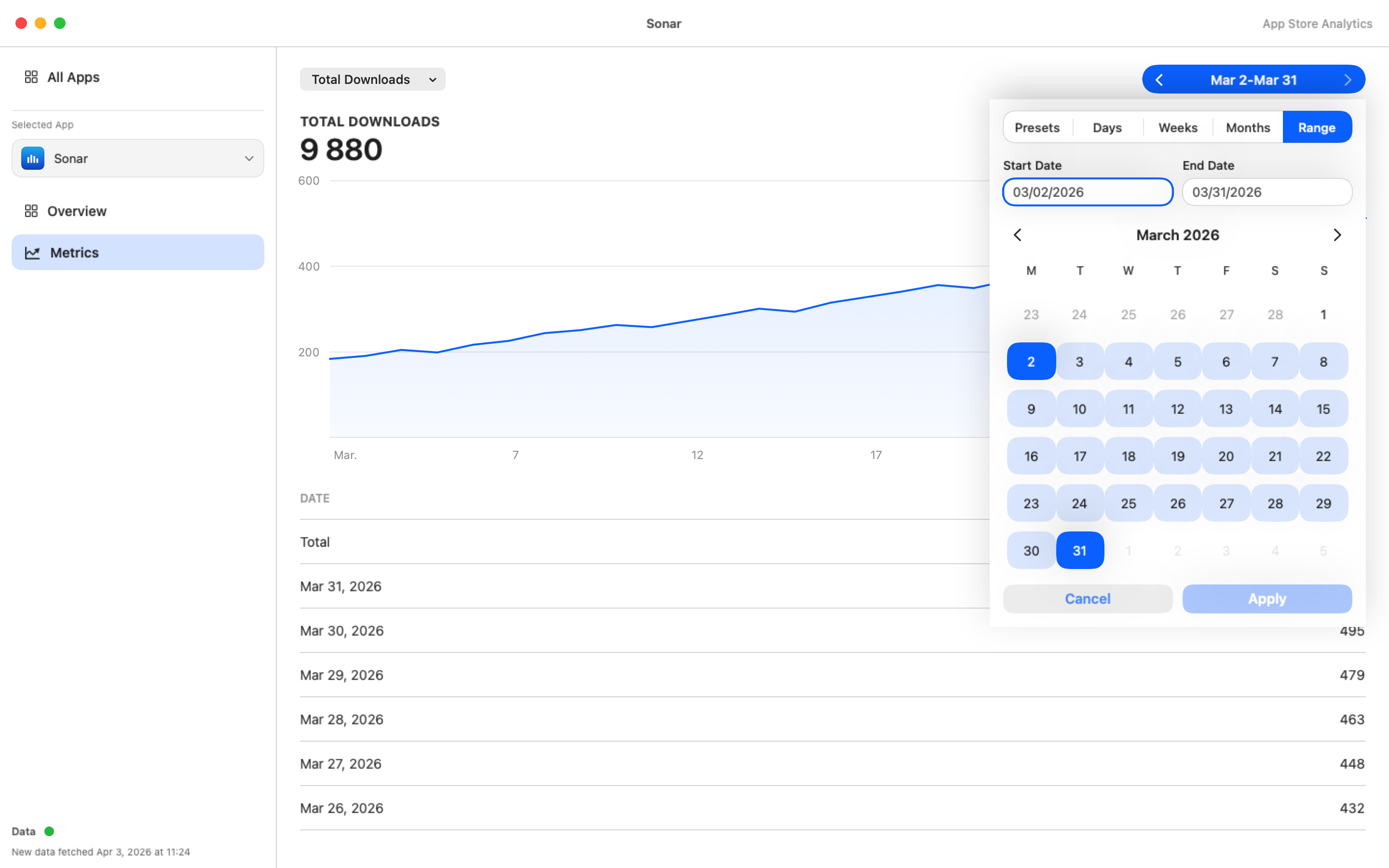The width and height of the screenshot is (1389, 868).
Task: Choose March 13 in the calendar
Action: tap(1226, 409)
